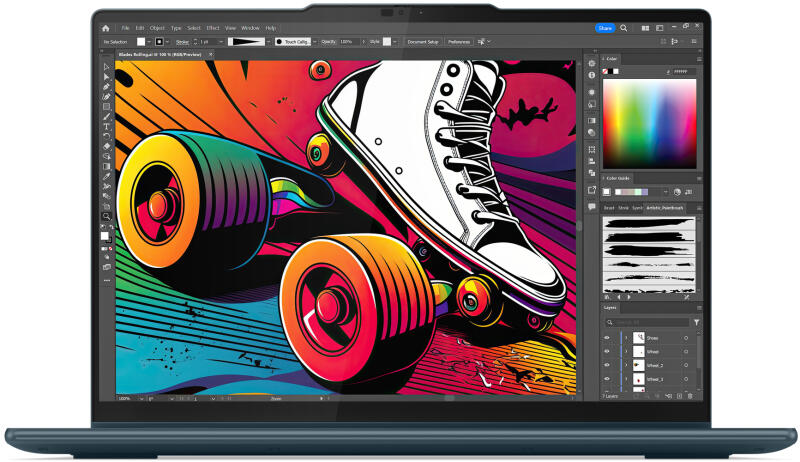
Task: Hide the Shoes layer
Action: tap(606, 338)
